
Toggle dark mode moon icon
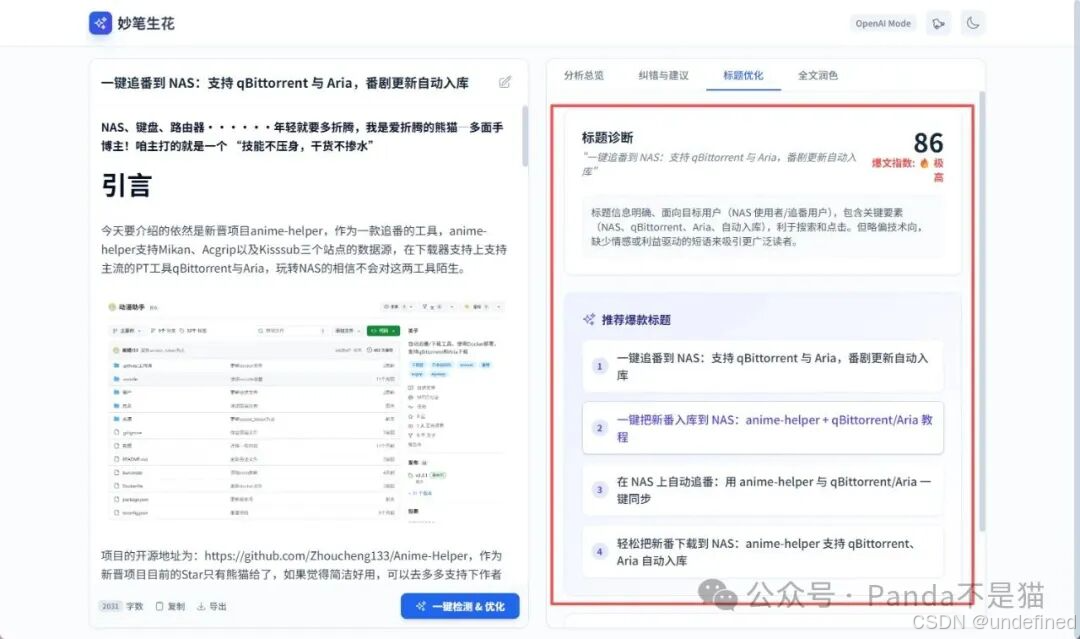[x=973, y=23]
